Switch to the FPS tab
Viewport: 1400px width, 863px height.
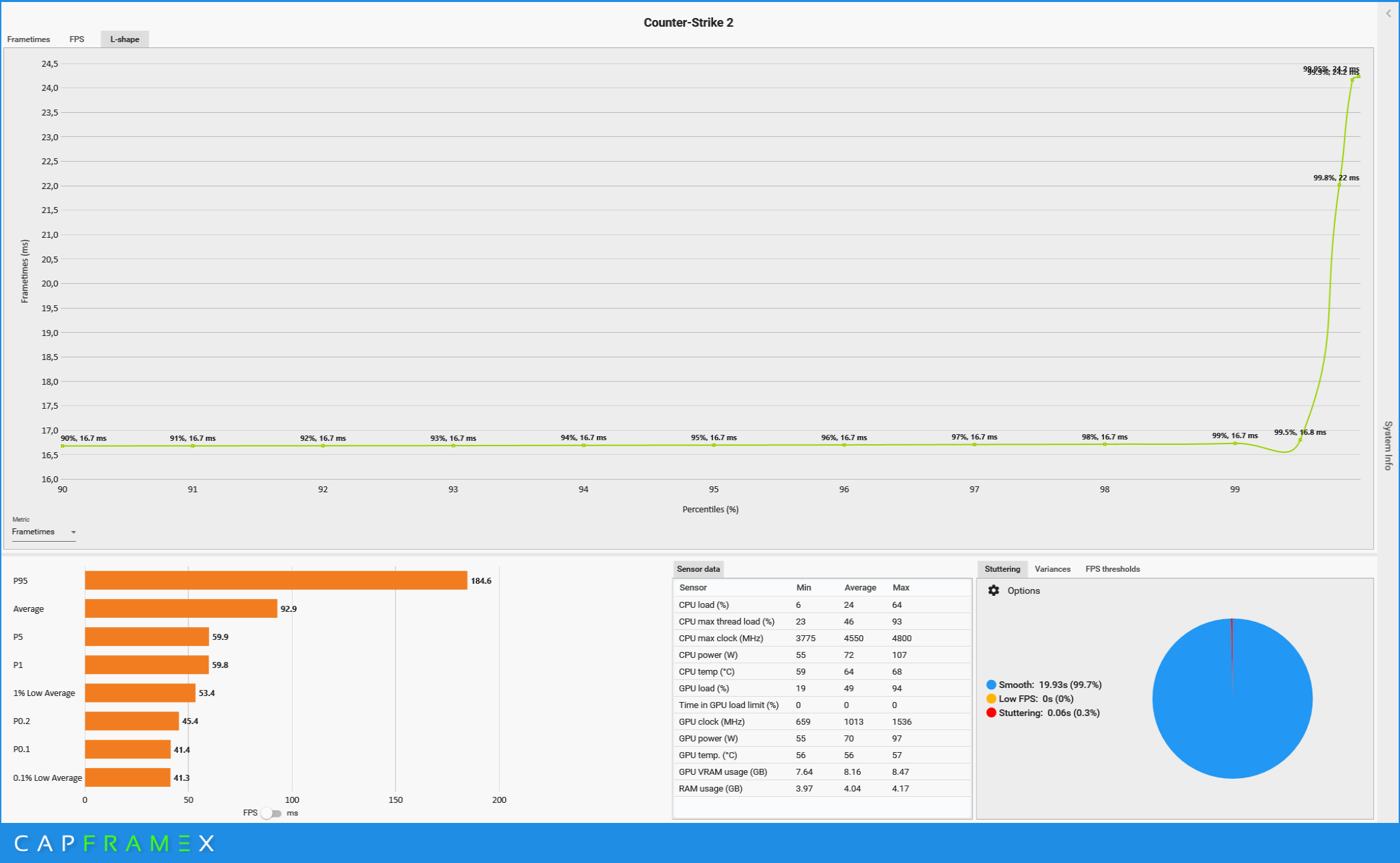(x=77, y=39)
